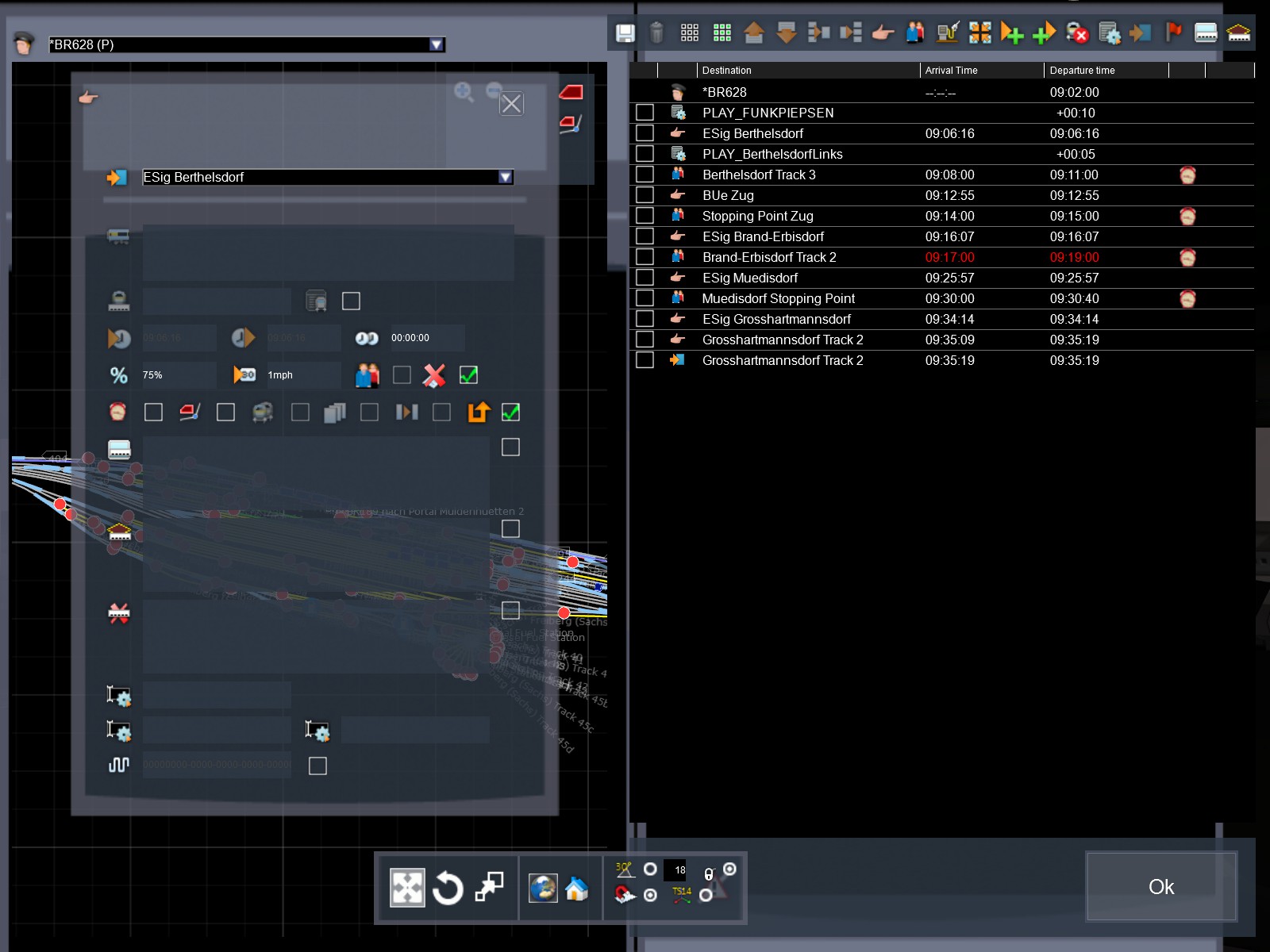Select the PLAY_BerthelsdorfLinks timetable entry

coord(942,154)
